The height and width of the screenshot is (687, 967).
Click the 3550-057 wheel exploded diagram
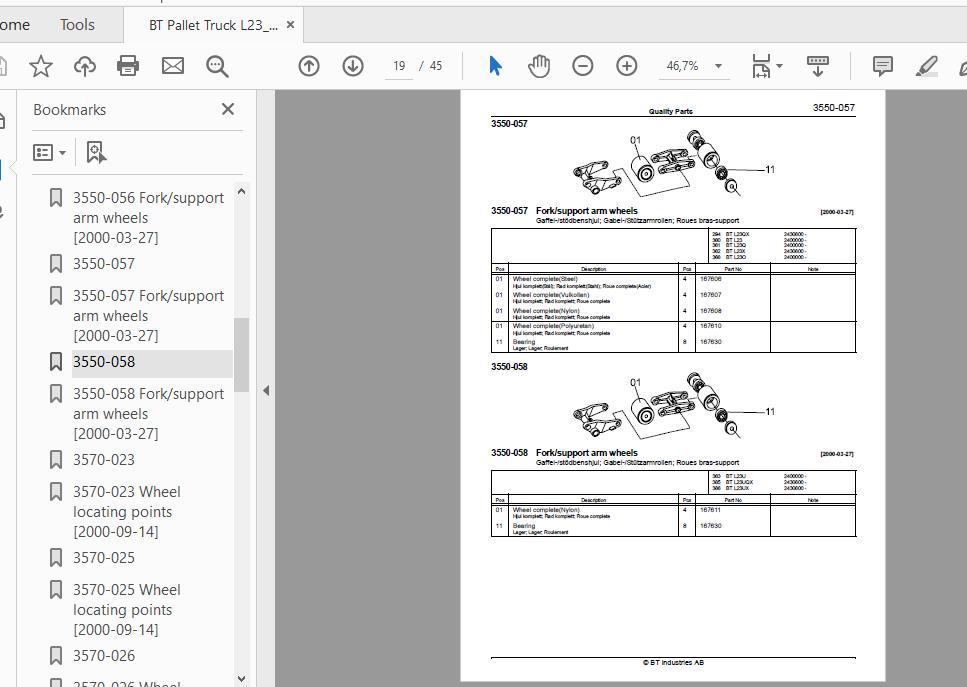[672, 163]
